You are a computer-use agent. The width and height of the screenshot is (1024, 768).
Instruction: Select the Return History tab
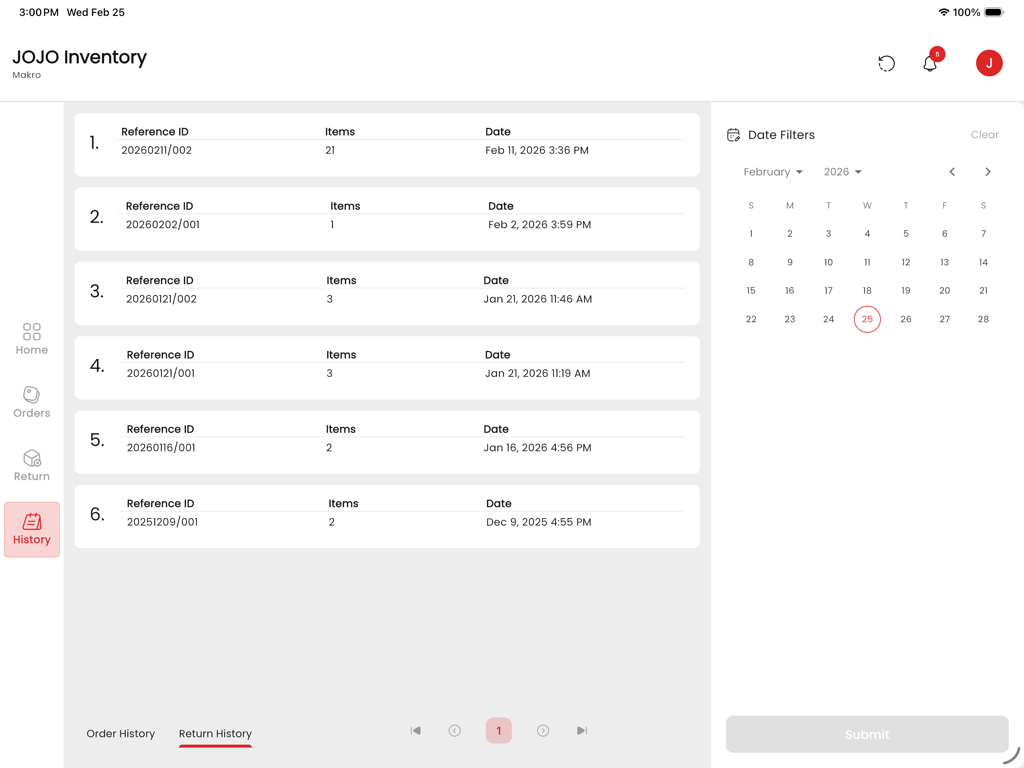215,734
